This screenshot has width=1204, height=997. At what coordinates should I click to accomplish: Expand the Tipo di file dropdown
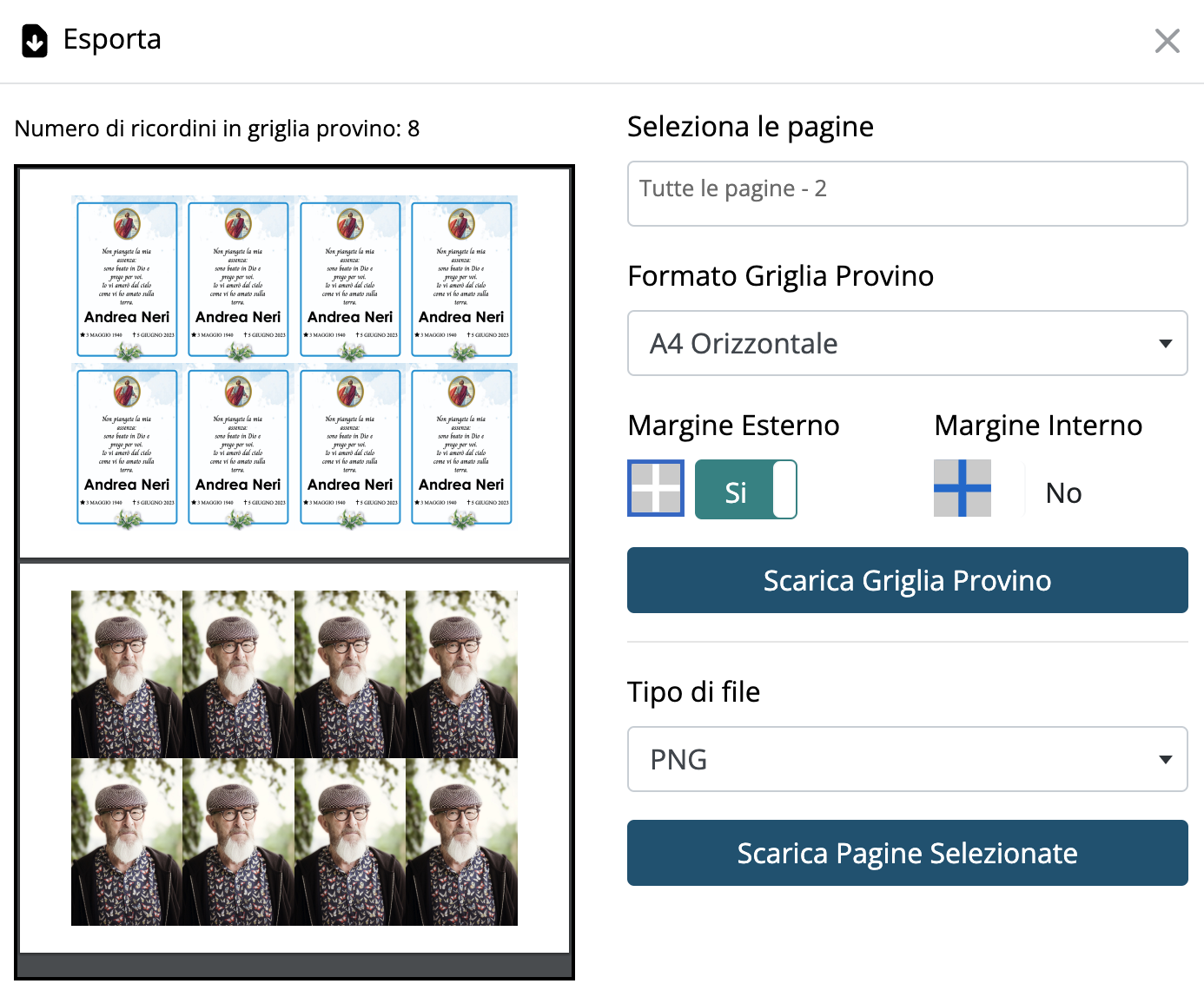click(x=907, y=759)
